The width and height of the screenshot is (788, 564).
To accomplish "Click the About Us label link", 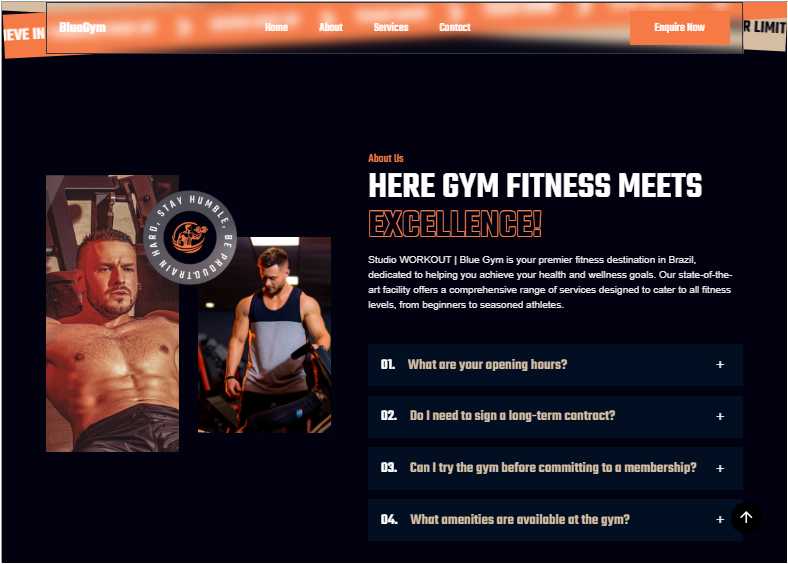I will (x=385, y=158).
